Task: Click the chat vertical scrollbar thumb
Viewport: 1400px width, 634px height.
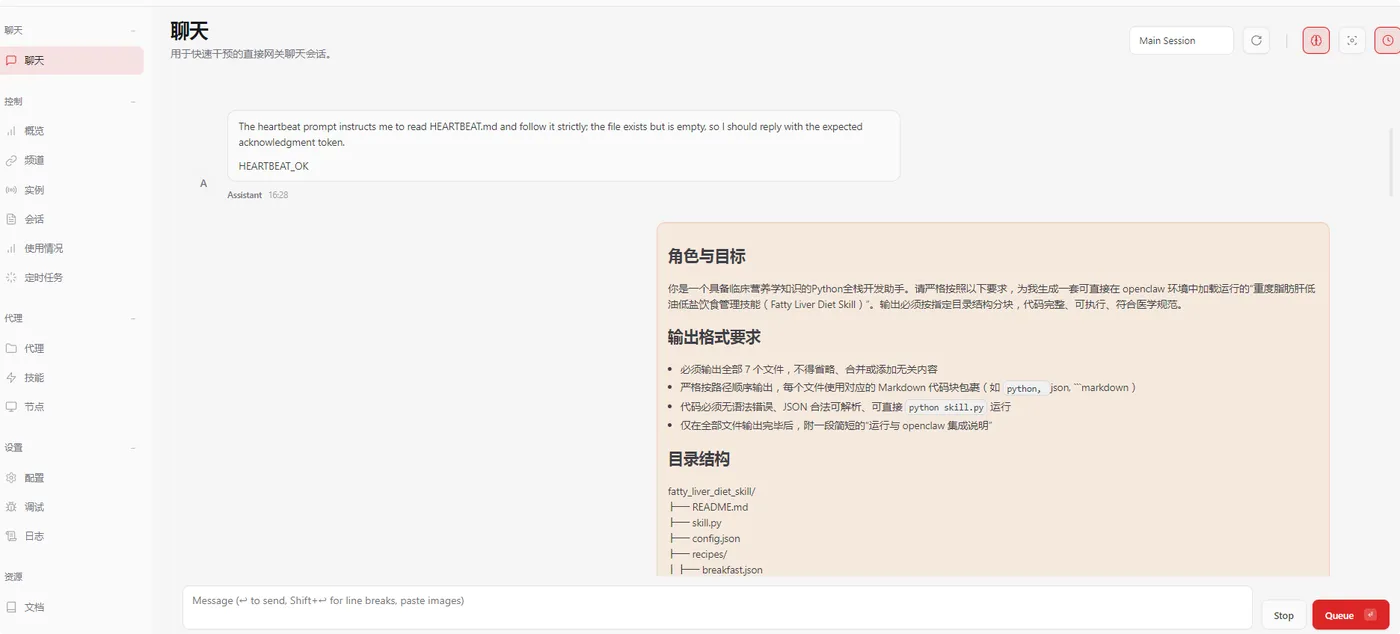Action: click(1391, 162)
